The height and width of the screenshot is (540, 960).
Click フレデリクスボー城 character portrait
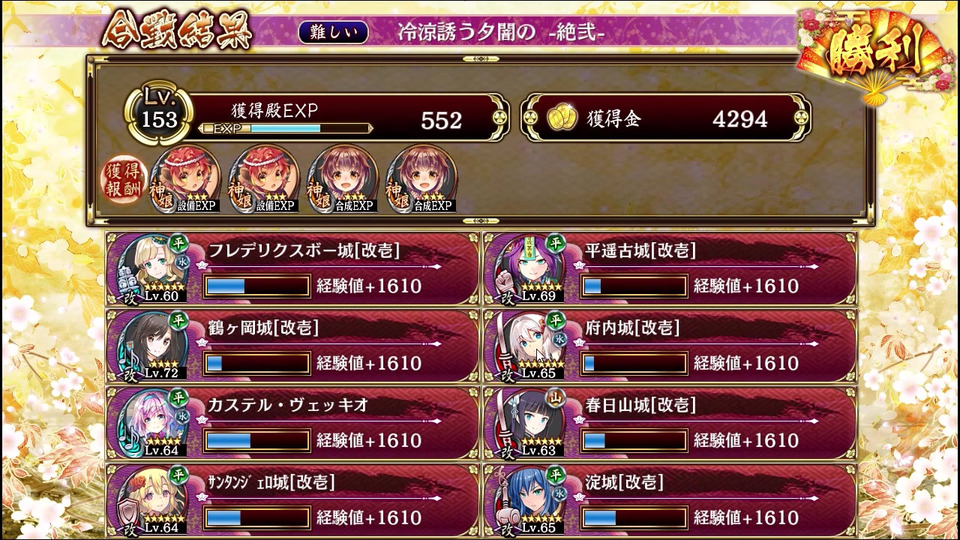152,269
